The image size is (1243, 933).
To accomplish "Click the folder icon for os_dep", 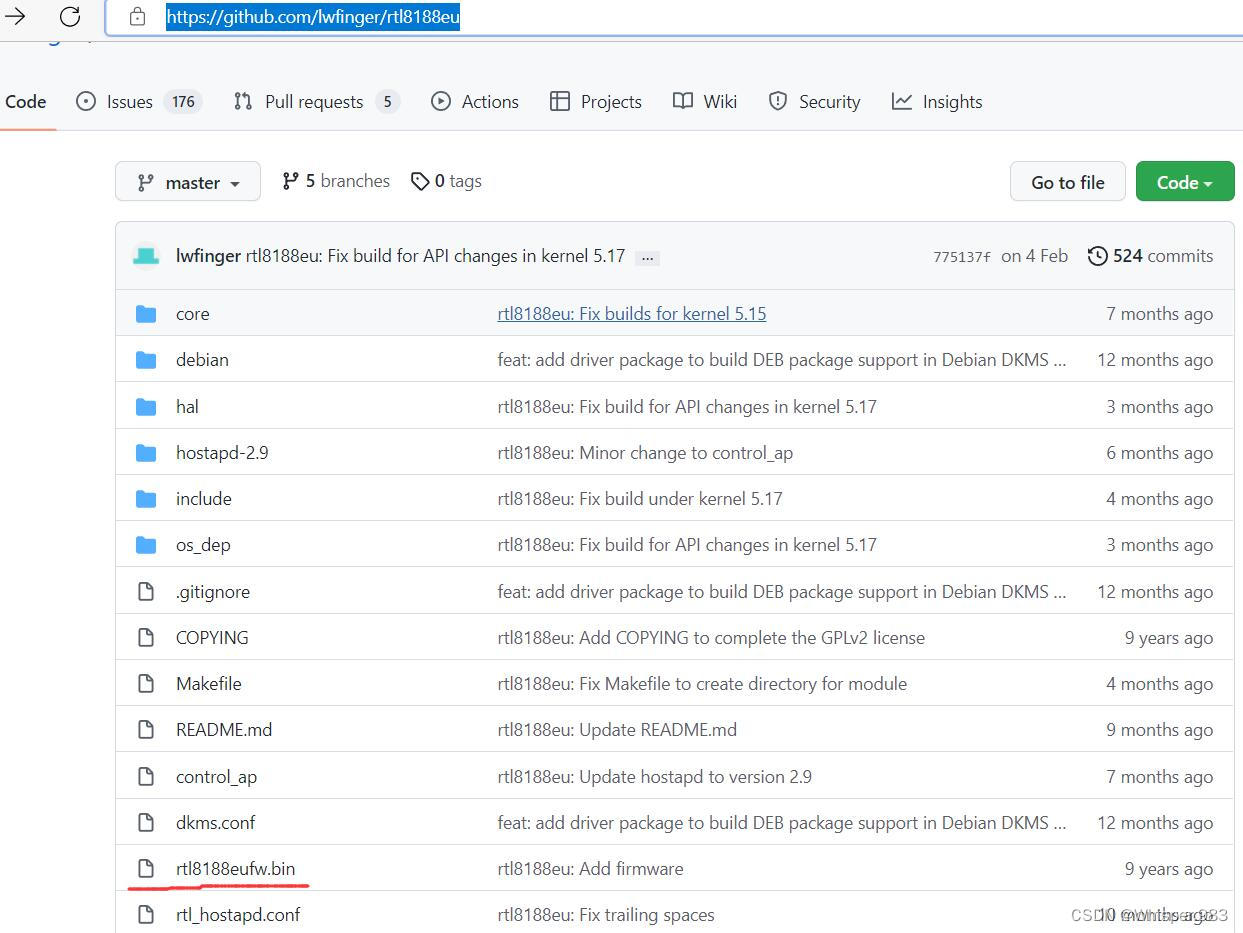I will 146,545.
